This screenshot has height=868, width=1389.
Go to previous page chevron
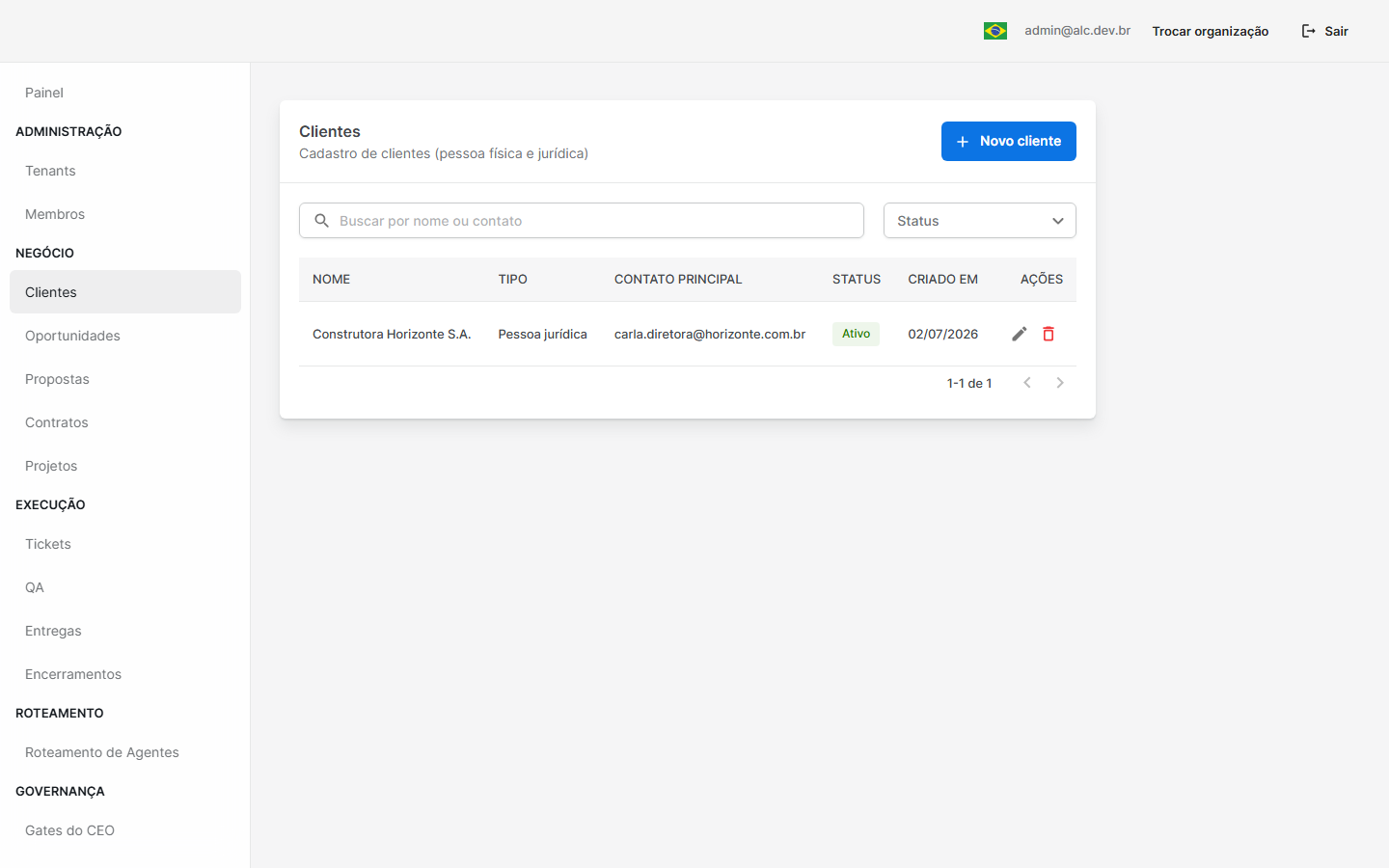tap(1027, 383)
